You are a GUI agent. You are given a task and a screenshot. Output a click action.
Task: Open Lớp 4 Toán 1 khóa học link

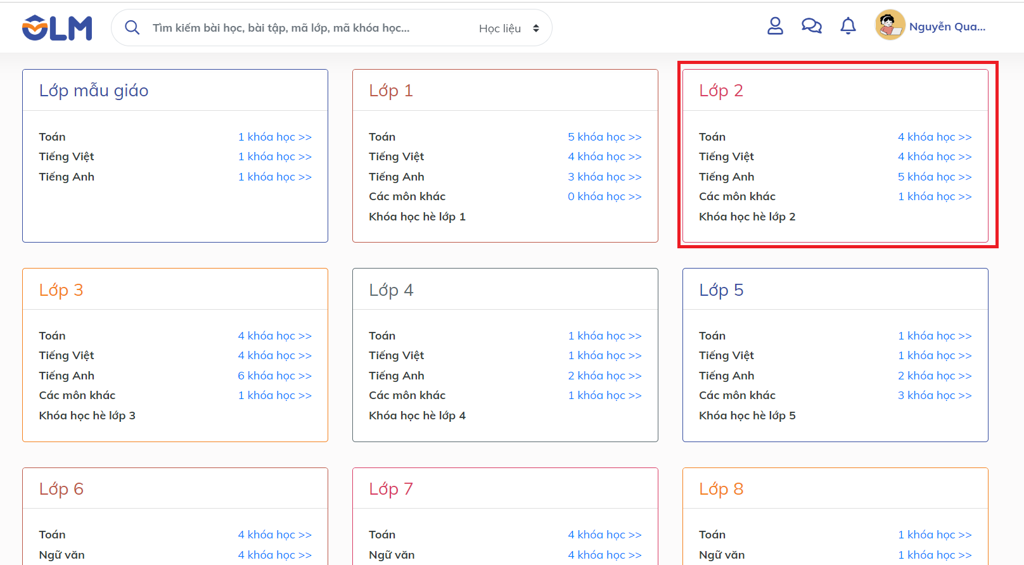[604, 335]
